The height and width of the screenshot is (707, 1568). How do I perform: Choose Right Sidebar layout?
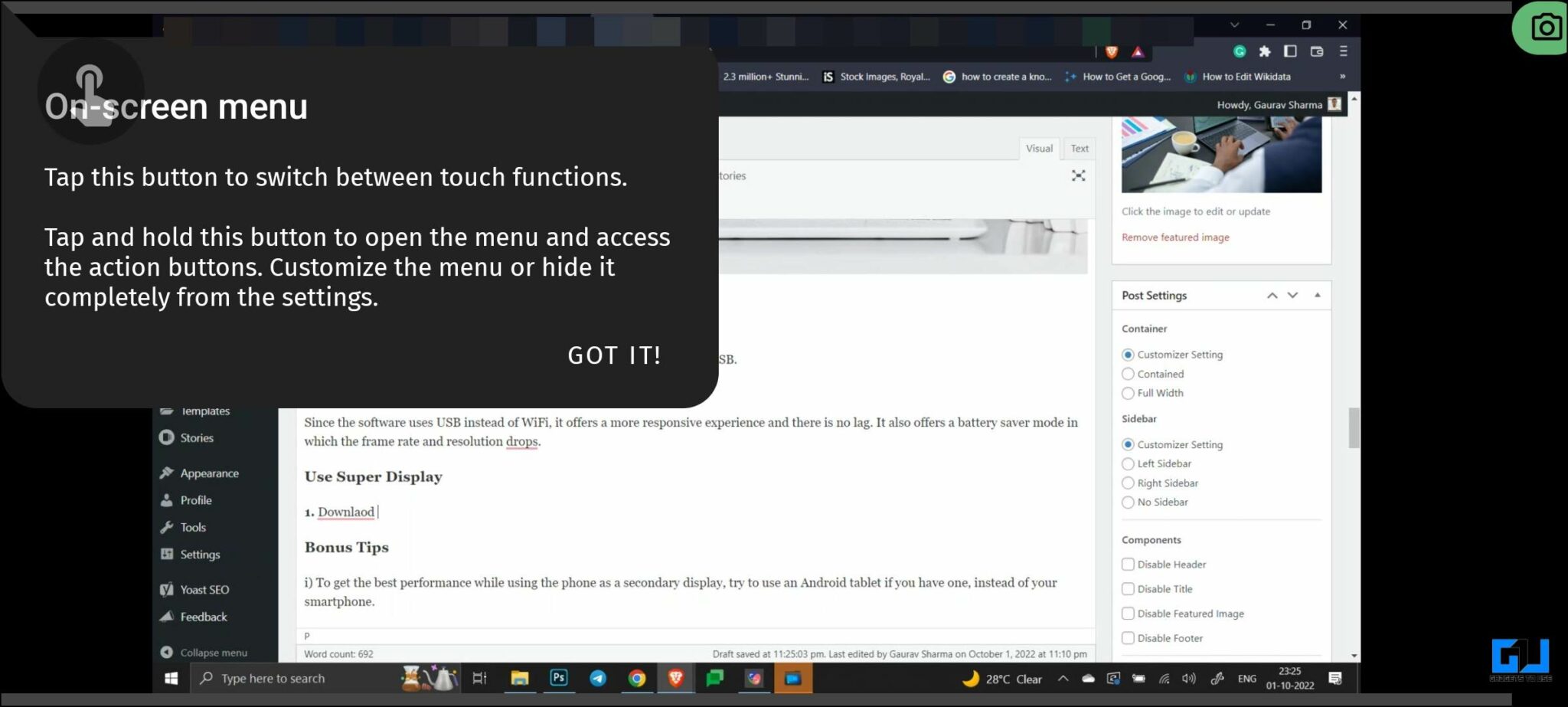tap(1128, 483)
